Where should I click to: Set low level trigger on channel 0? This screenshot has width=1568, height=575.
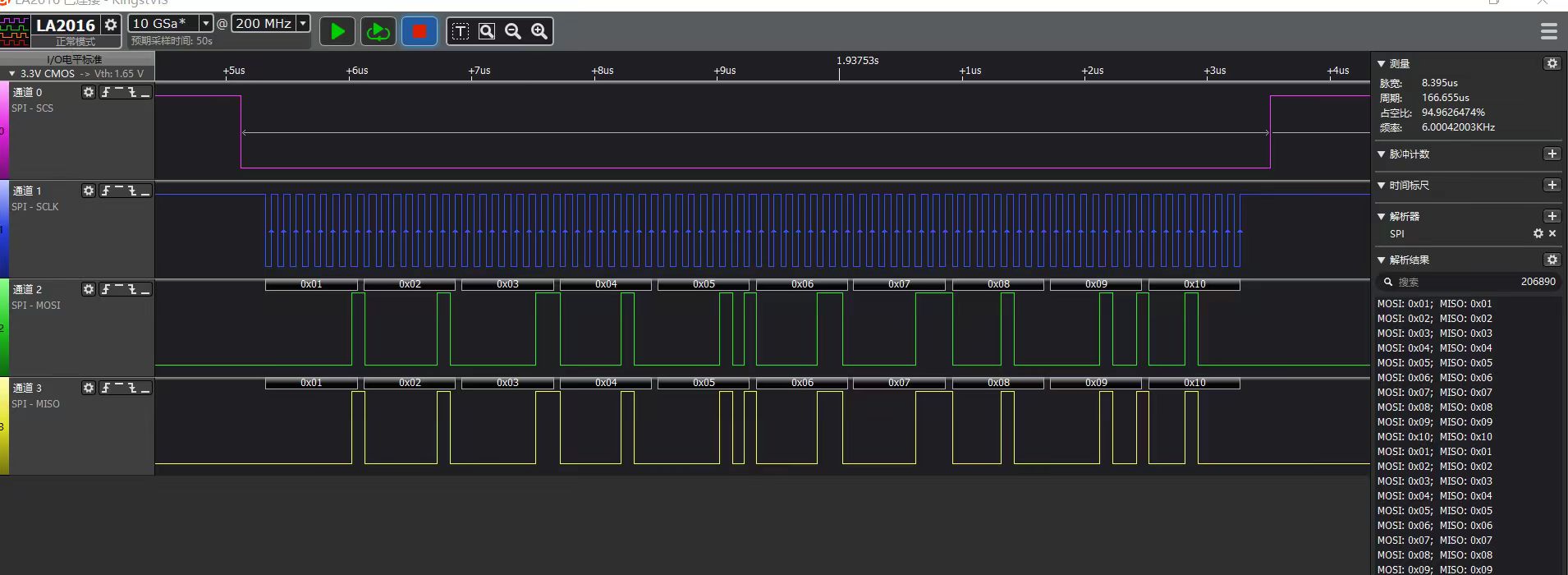pyautogui.click(x=145, y=92)
